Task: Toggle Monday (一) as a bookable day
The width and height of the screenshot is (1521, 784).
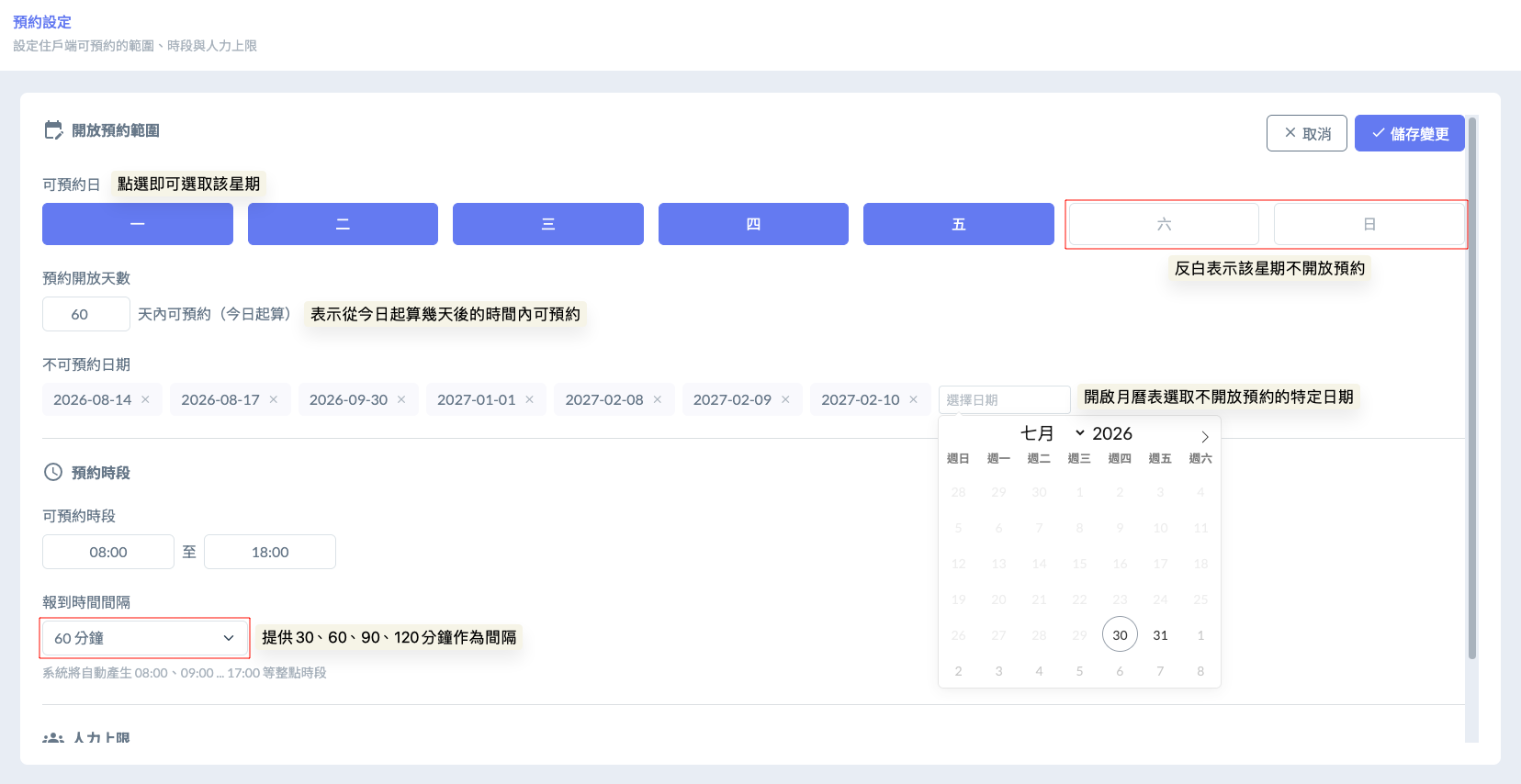Action: (138, 224)
